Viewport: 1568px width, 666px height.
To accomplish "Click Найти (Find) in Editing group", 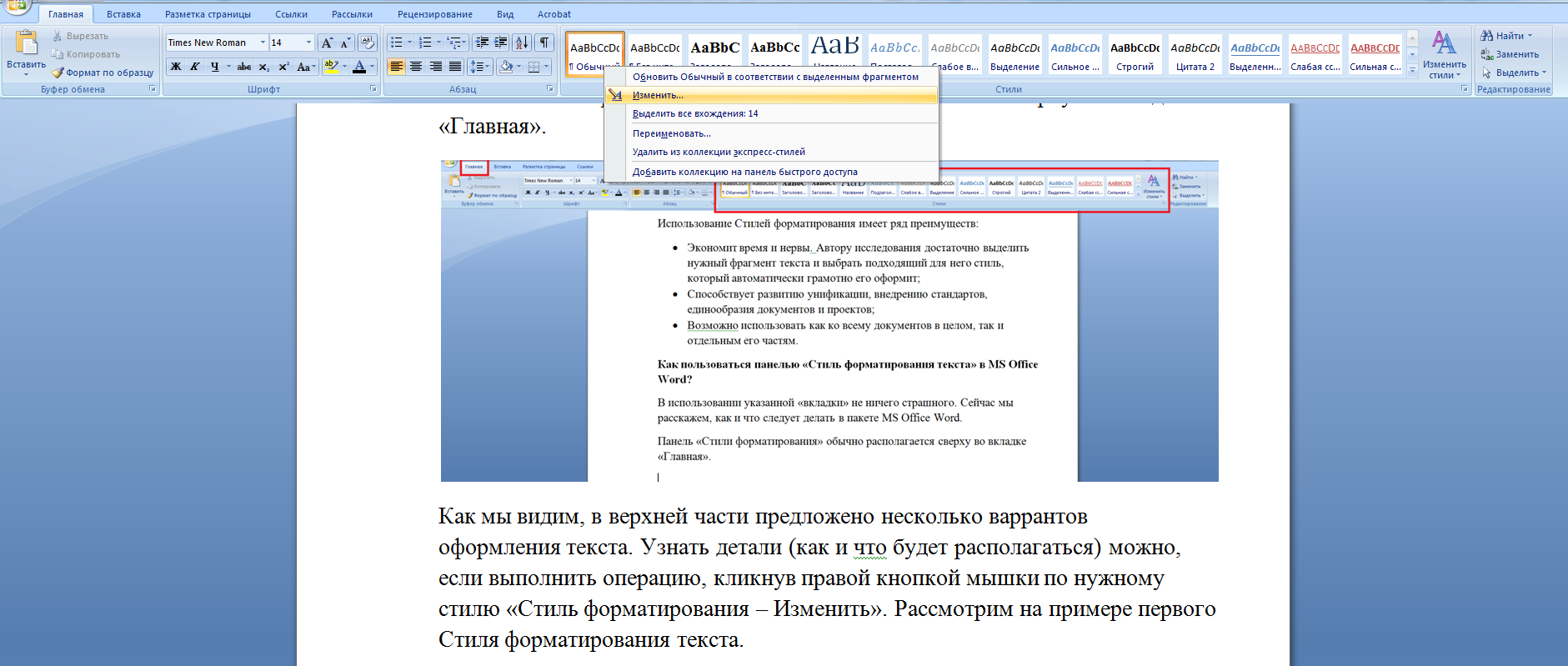I will (x=1509, y=36).
